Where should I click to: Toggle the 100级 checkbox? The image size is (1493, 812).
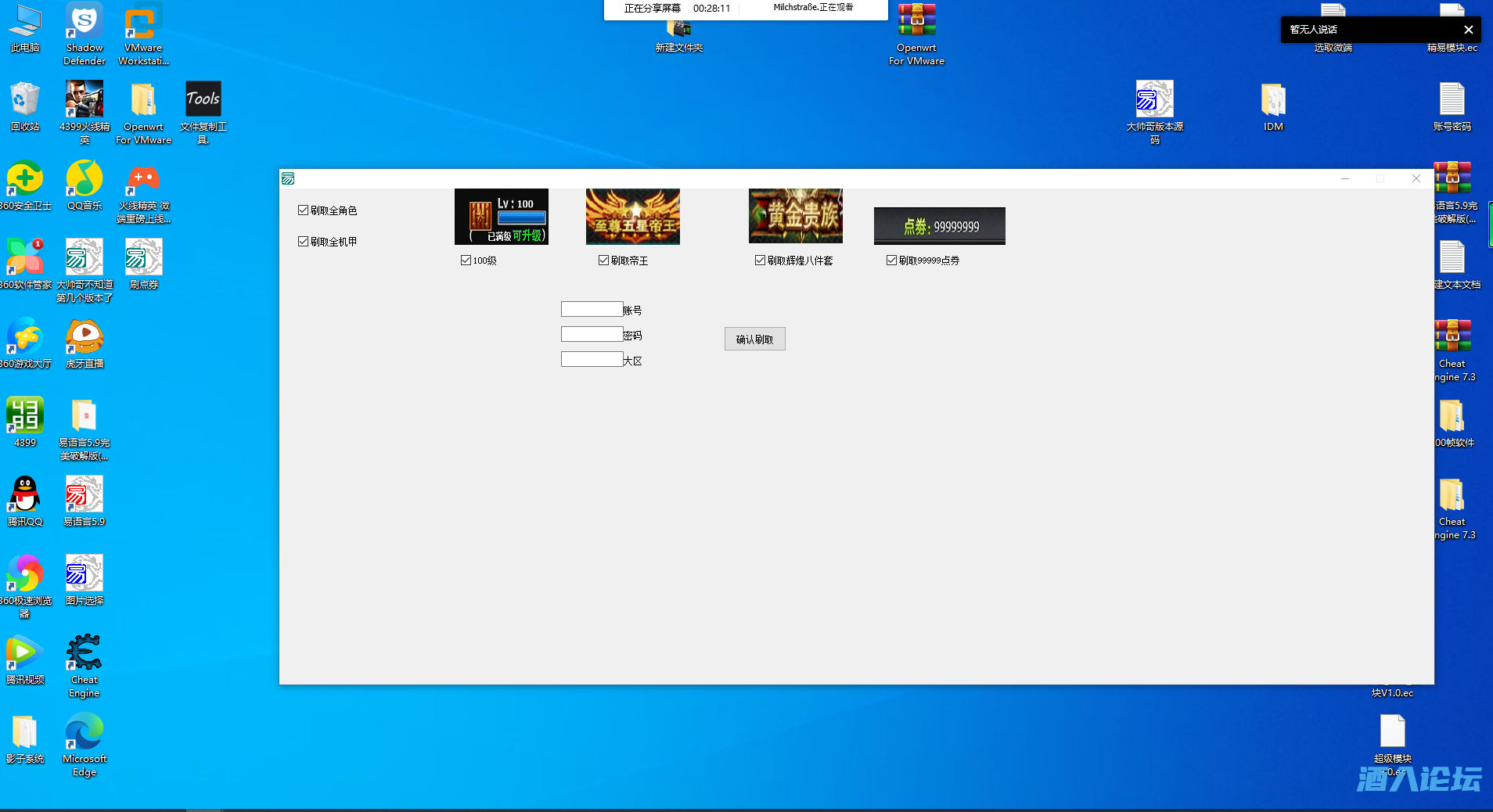tap(466, 260)
